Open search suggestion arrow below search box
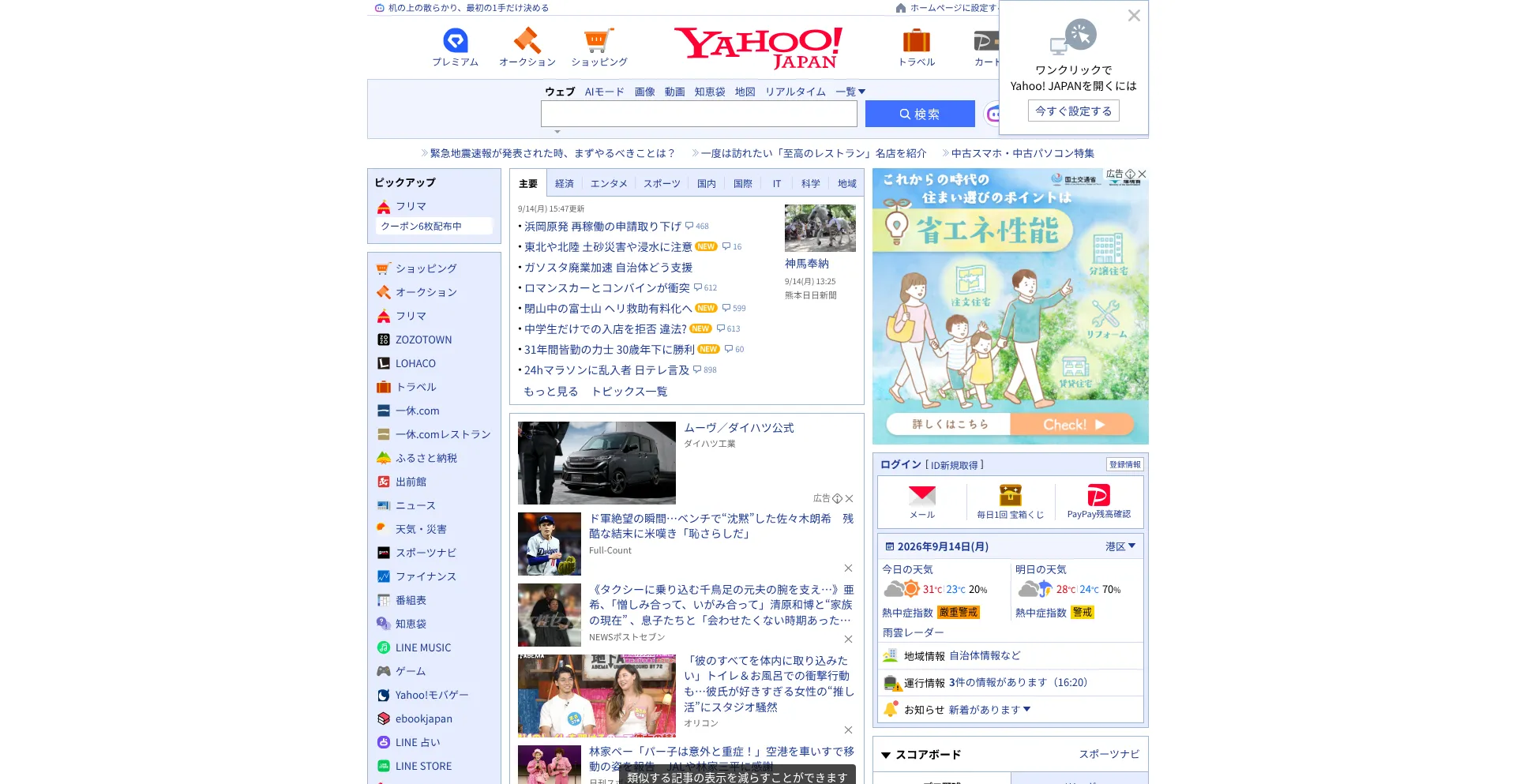The image size is (1516, 784). tap(557, 132)
